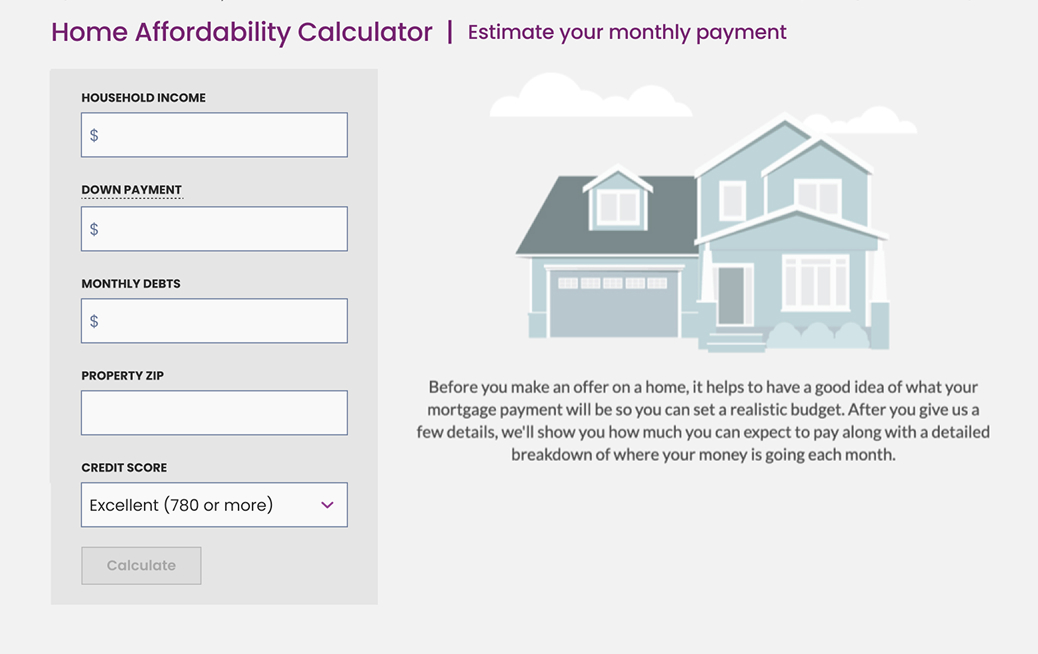Click the chevron arrow in Credit Score box
Screen dimensions: 1038x654
click(x=327, y=505)
